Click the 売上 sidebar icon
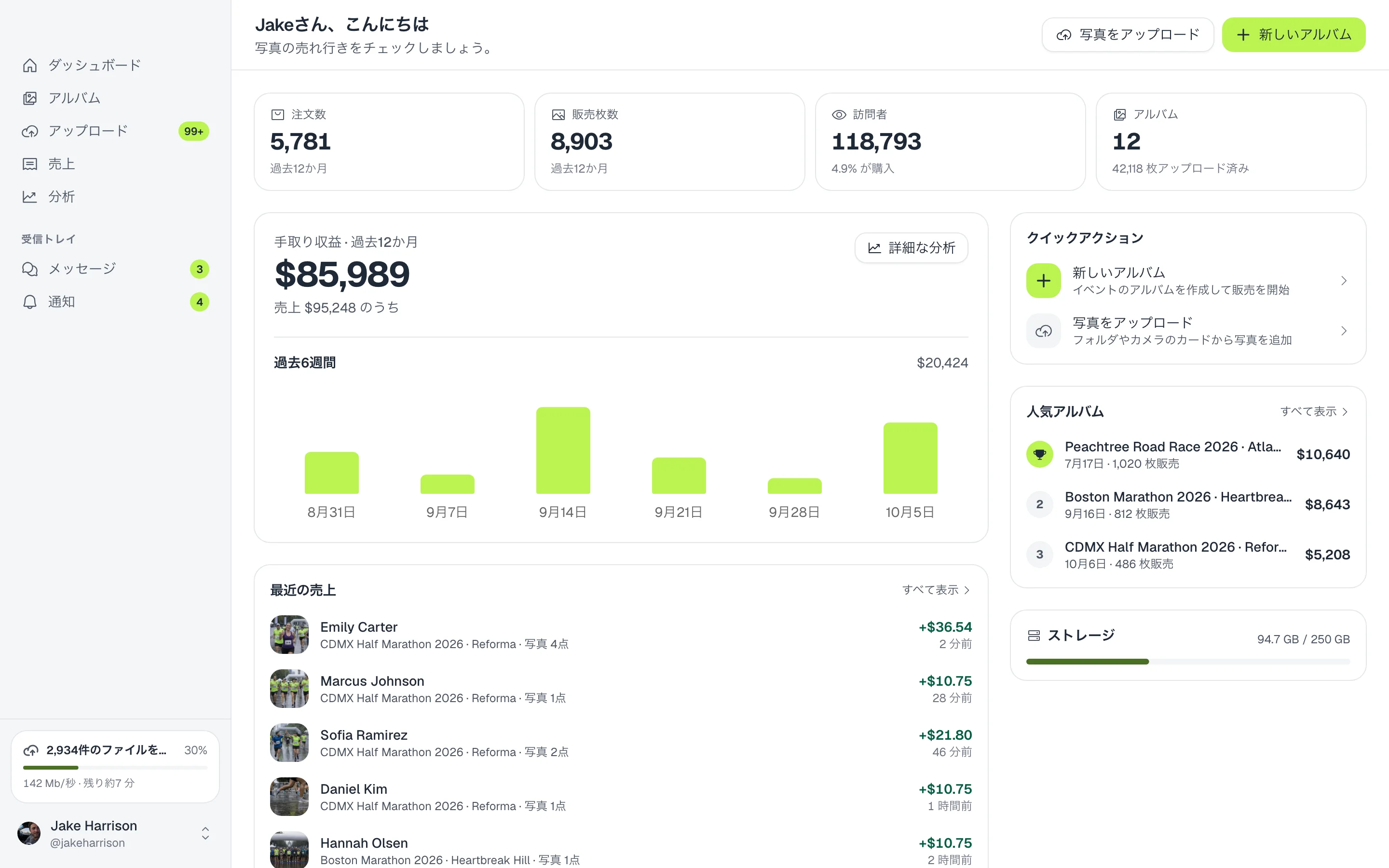This screenshot has width=1389, height=868. (x=30, y=164)
